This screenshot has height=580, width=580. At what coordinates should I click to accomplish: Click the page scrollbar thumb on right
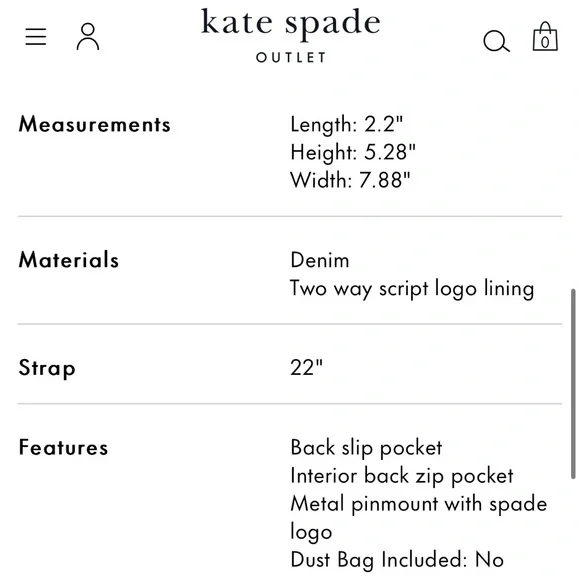pos(573,384)
